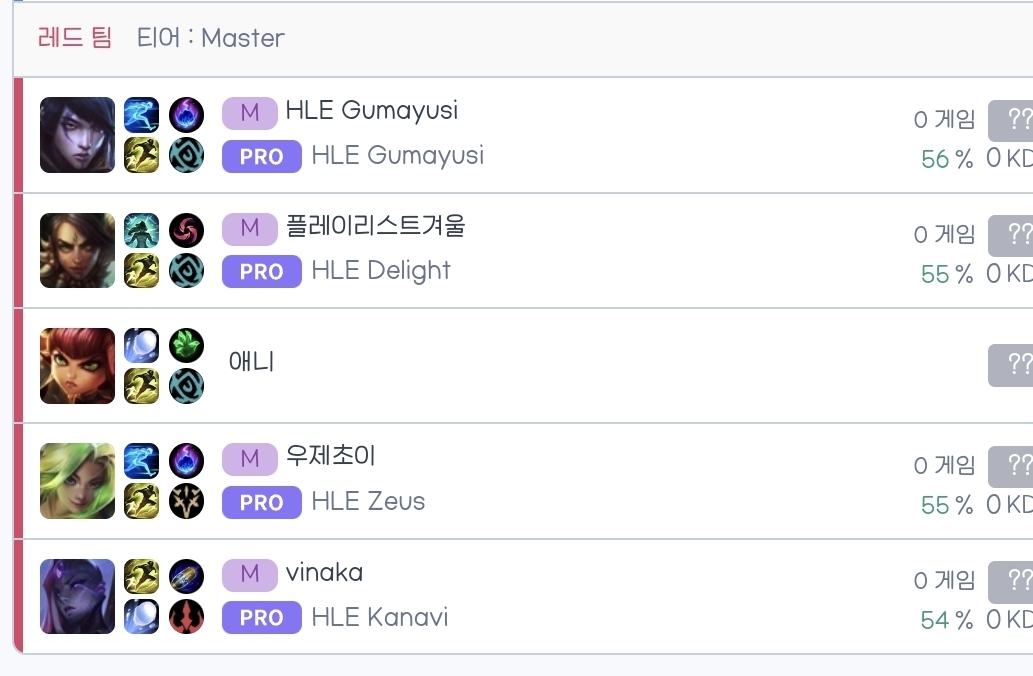
Task: Click the teal Inspiration rune icon in HLE Gumayusi's row
Action: point(186,155)
